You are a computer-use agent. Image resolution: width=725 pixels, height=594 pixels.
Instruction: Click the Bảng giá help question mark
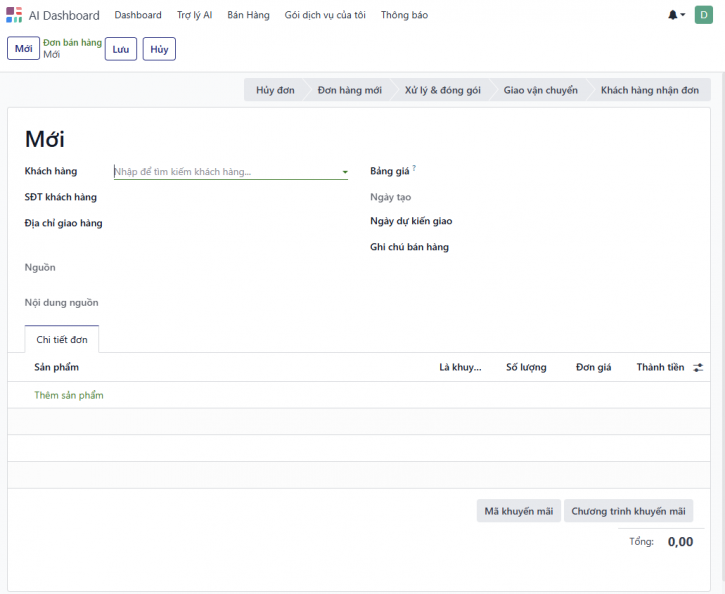[x=414, y=169]
